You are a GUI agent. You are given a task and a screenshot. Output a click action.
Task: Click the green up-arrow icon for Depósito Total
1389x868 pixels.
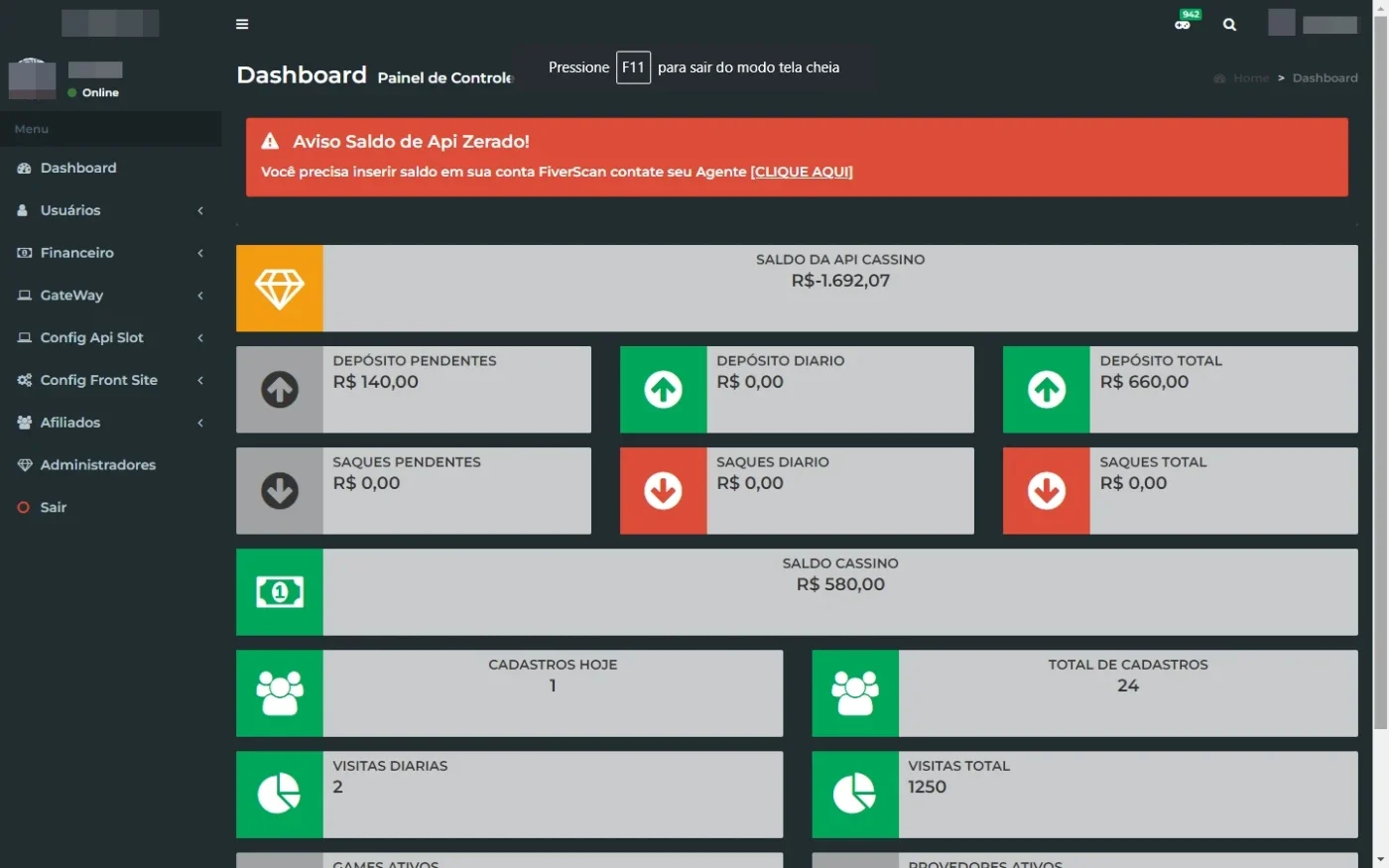tap(1047, 390)
